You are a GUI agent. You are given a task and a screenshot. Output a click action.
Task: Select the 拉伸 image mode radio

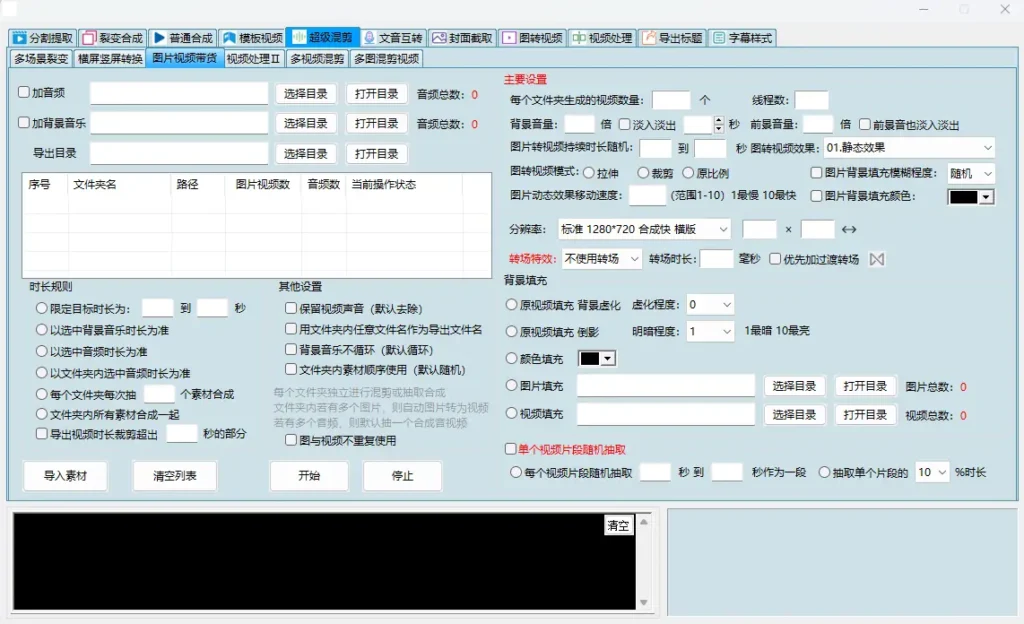tap(589, 173)
